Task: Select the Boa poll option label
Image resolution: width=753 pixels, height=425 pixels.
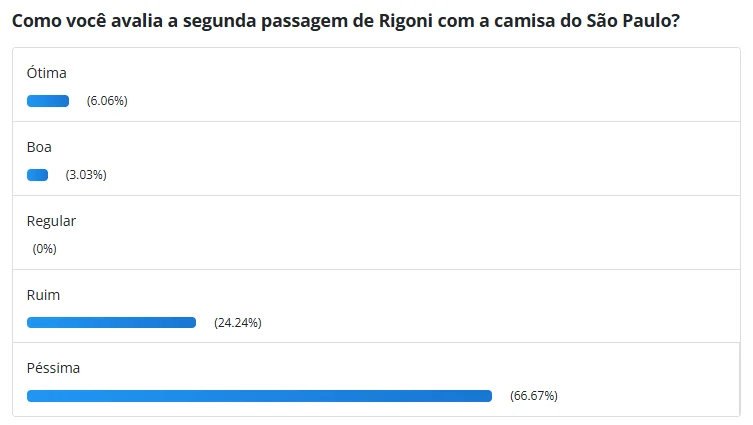Action: click(39, 147)
